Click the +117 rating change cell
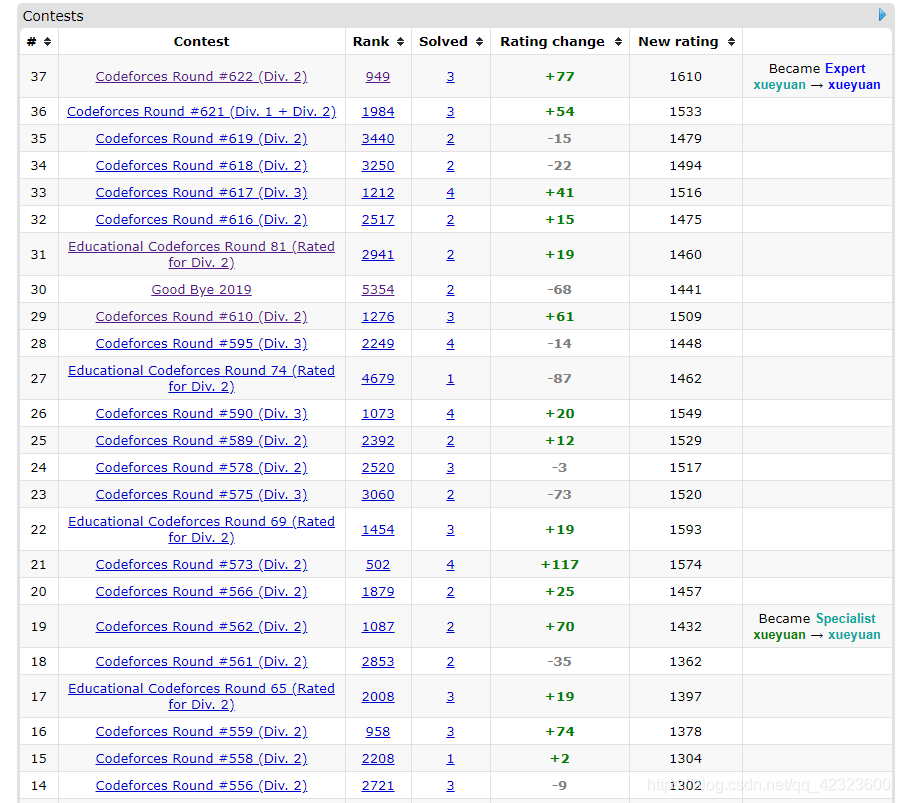Screen dimensions: 900x803 560,564
